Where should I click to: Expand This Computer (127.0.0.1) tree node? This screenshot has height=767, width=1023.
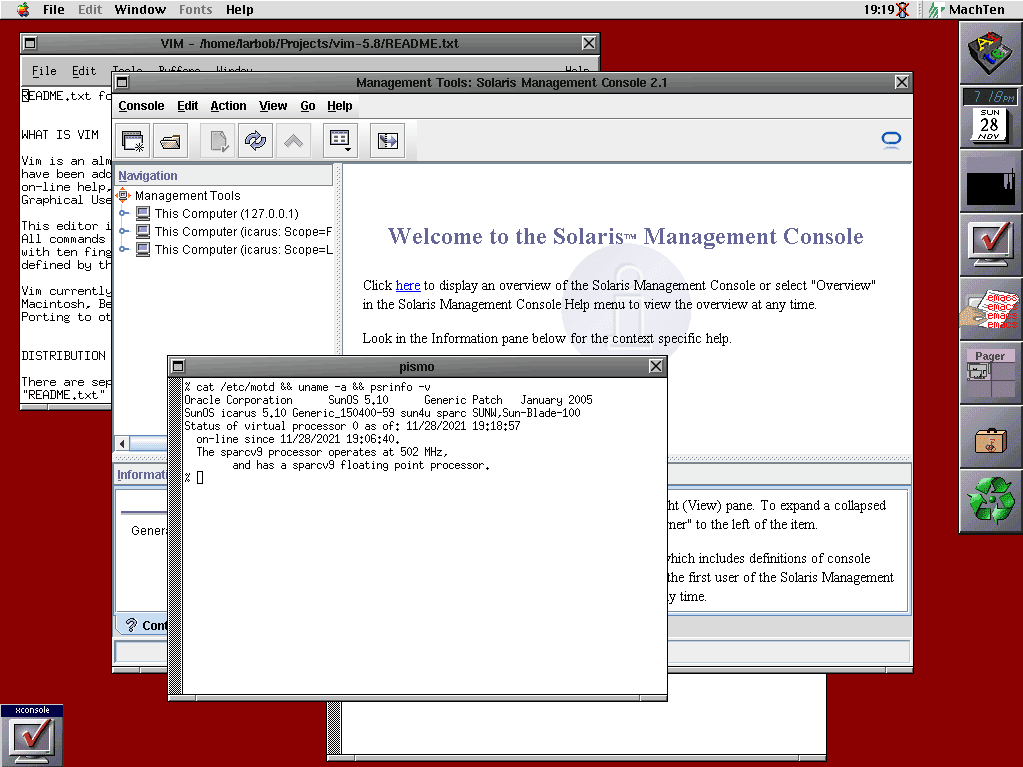pos(124,213)
